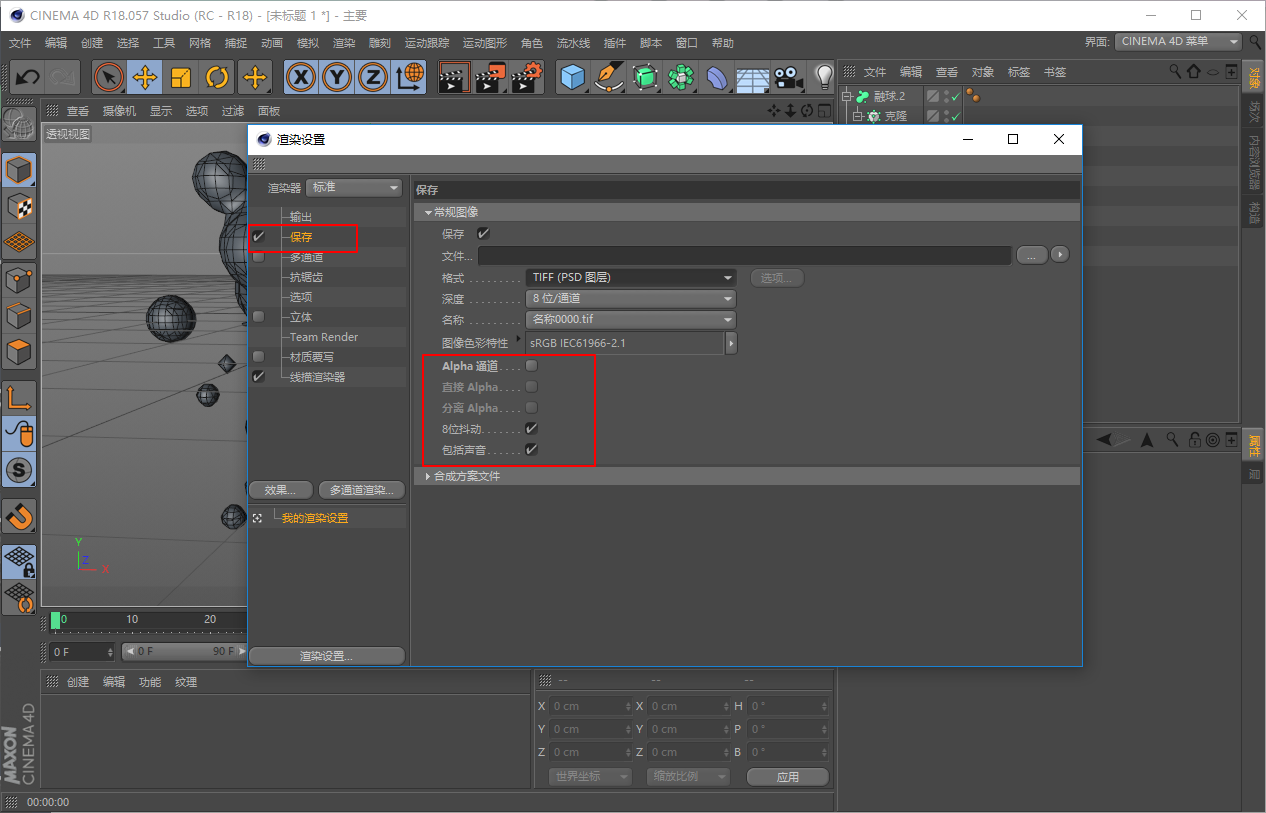Screen dimensions: 1266x813
Task: Toggle 包括声音 checkbox
Action: click(532, 450)
